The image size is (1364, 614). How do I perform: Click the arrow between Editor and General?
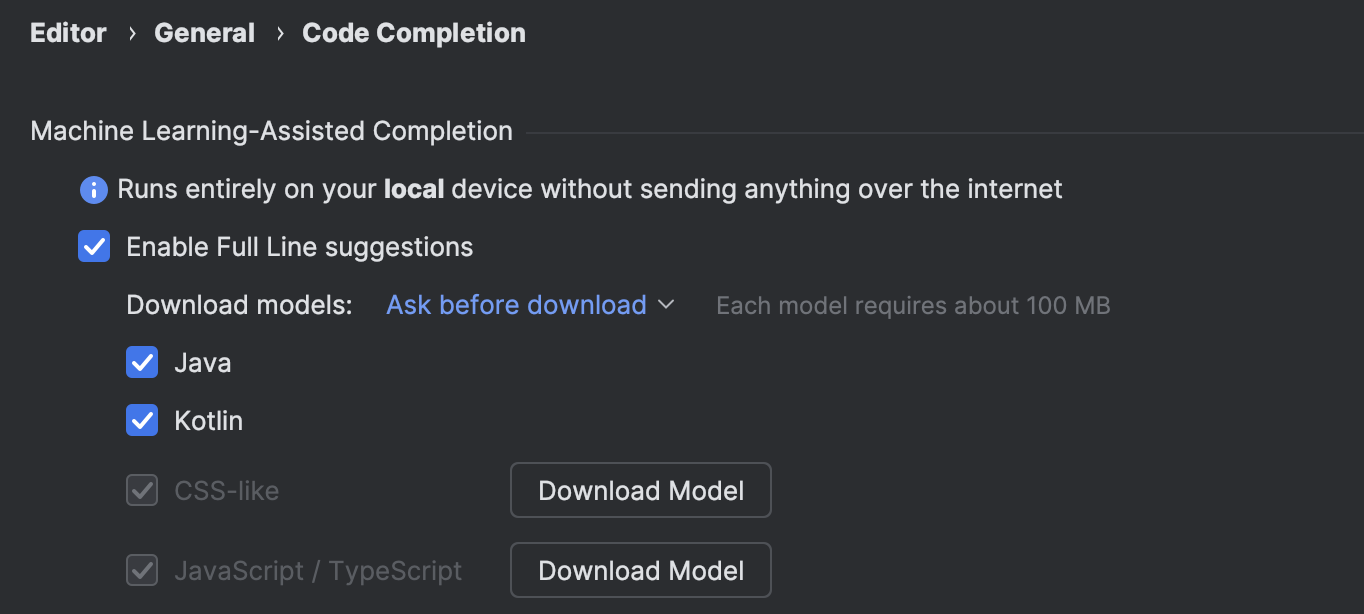(131, 33)
